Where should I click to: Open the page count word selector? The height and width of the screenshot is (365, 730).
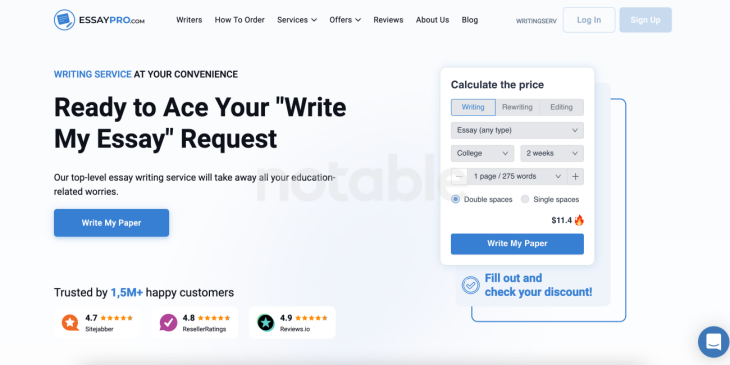pyautogui.click(x=517, y=176)
